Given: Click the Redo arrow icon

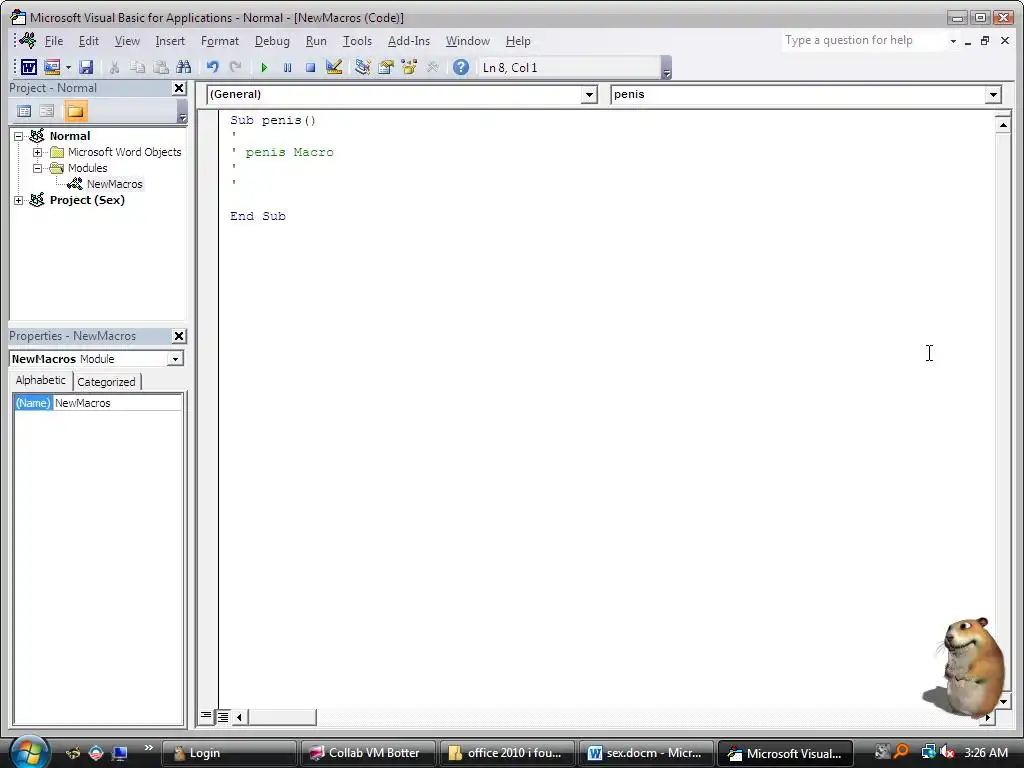Looking at the screenshot, I should (235, 67).
